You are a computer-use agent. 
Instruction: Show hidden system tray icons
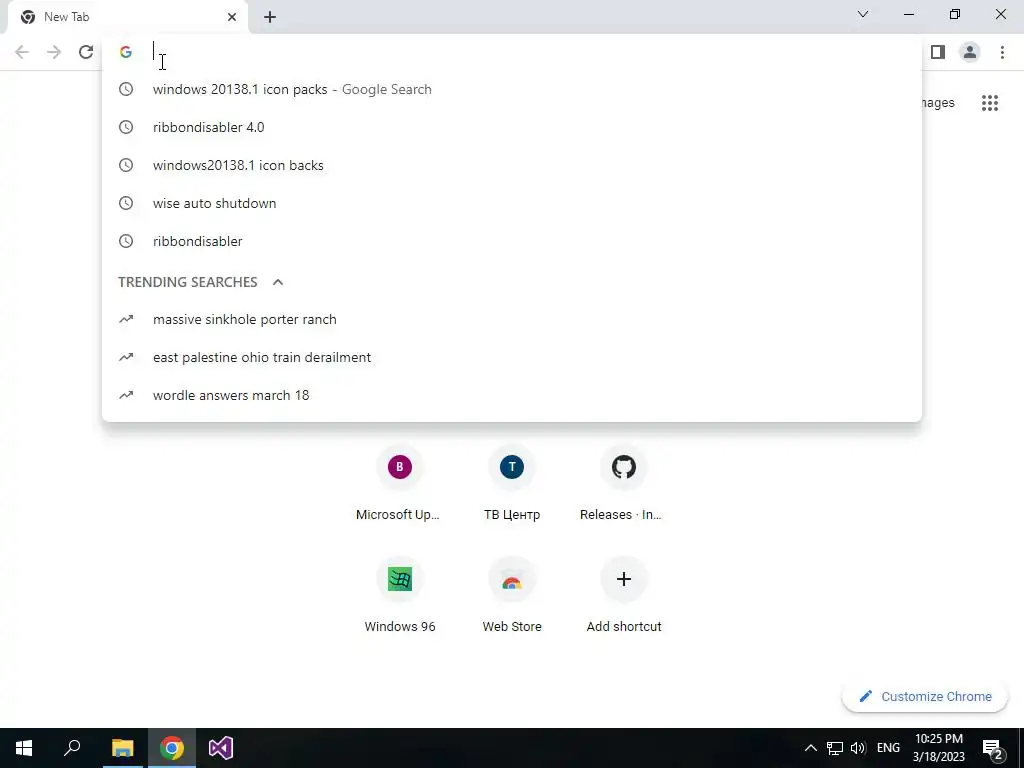(x=810, y=748)
